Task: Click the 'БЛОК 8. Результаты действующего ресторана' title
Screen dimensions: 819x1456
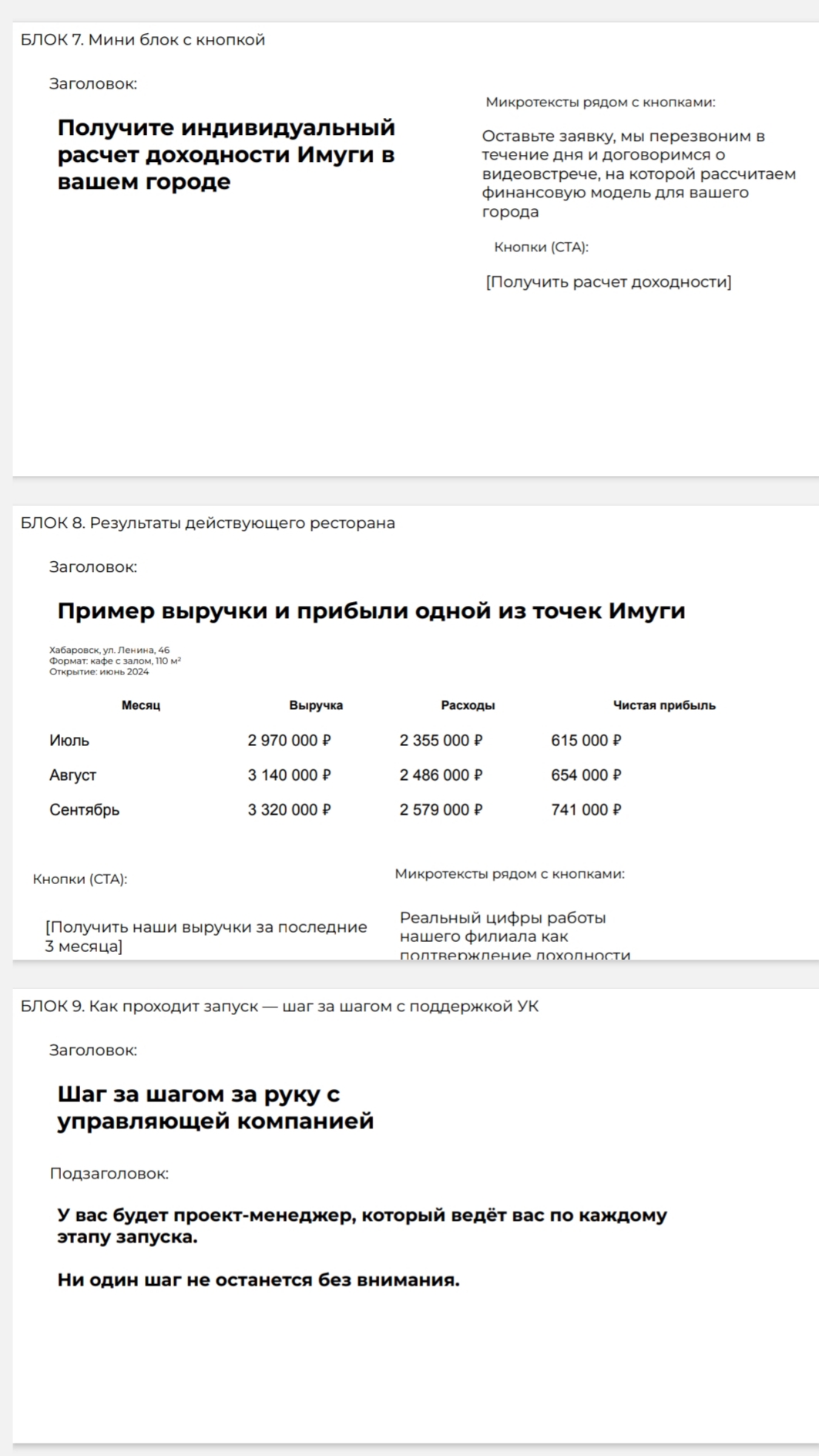Action: click(x=208, y=523)
